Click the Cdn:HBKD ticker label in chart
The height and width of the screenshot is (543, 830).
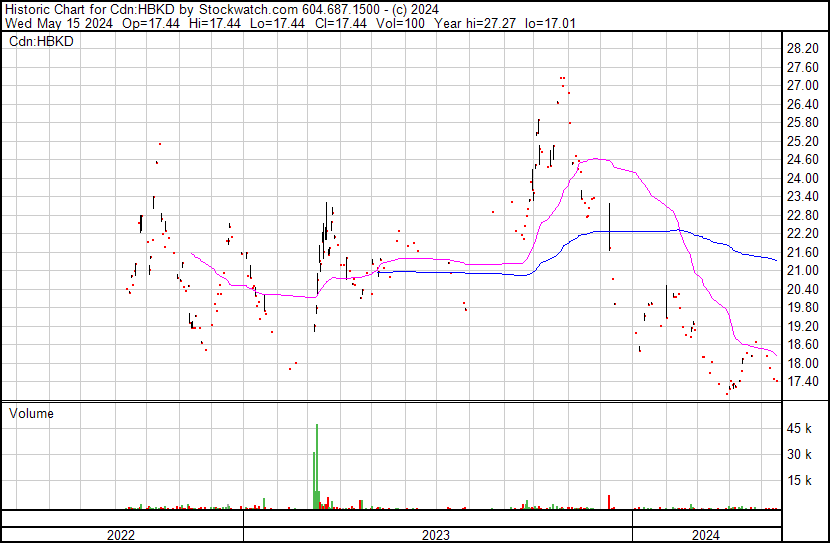tap(39, 42)
